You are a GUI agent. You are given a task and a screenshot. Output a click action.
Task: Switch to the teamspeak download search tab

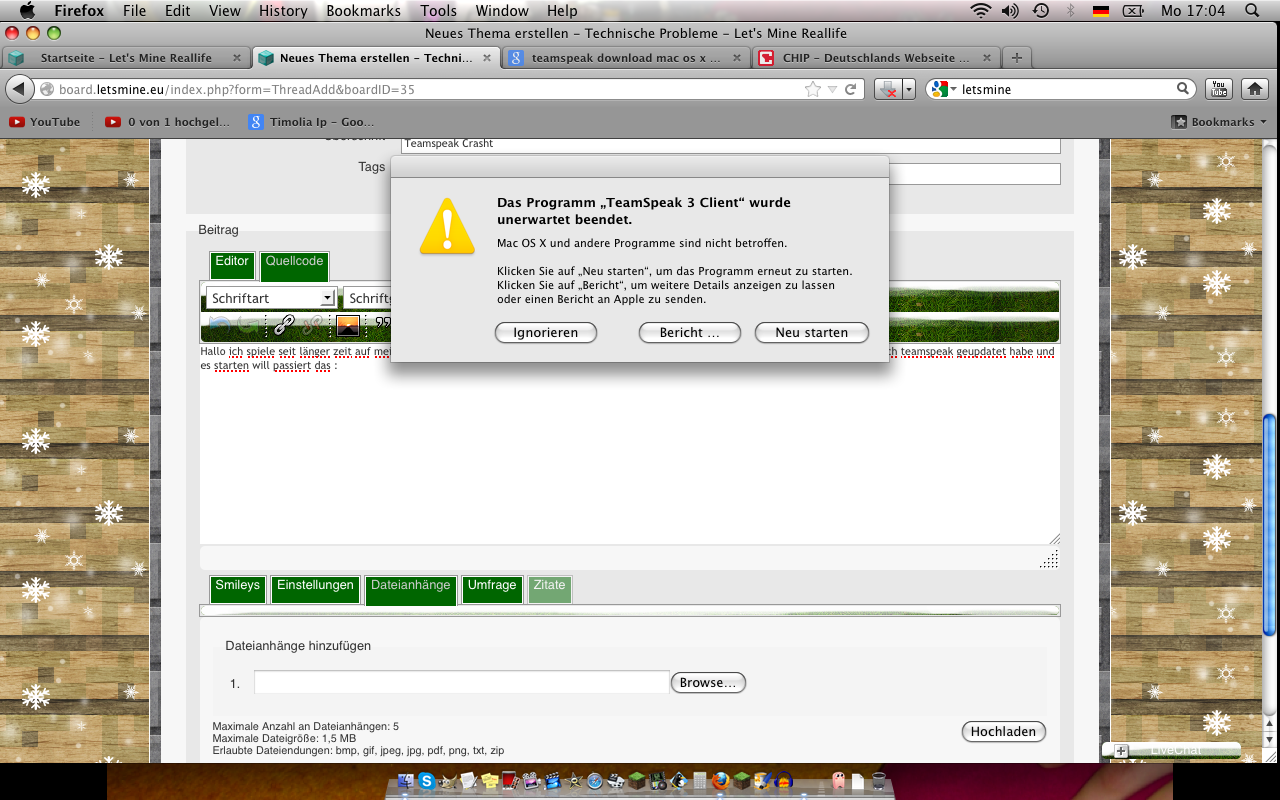pyautogui.click(x=626, y=58)
